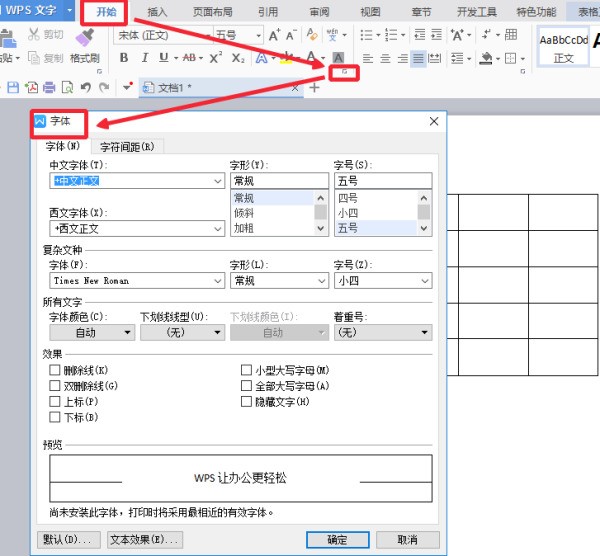The width and height of the screenshot is (600, 556).
Task: Click numbered list icon
Action: pyautogui.click(x=391, y=35)
